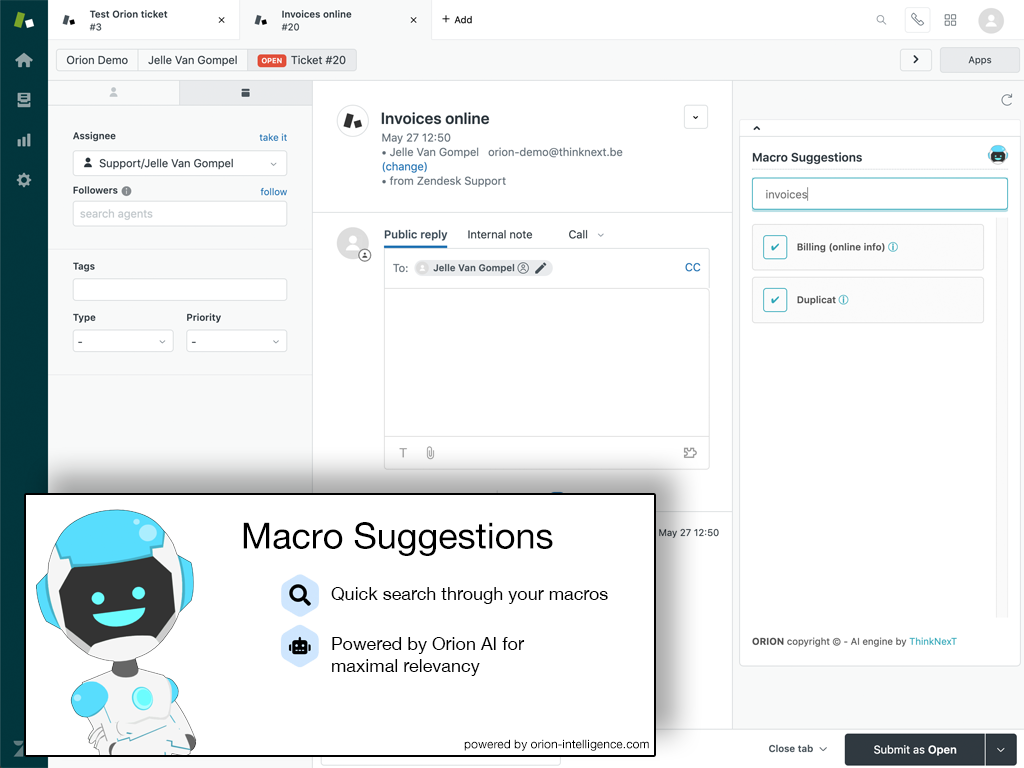Click the 'take it' assignee link
The height and width of the screenshot is (768, 1024).
point(272,138)
